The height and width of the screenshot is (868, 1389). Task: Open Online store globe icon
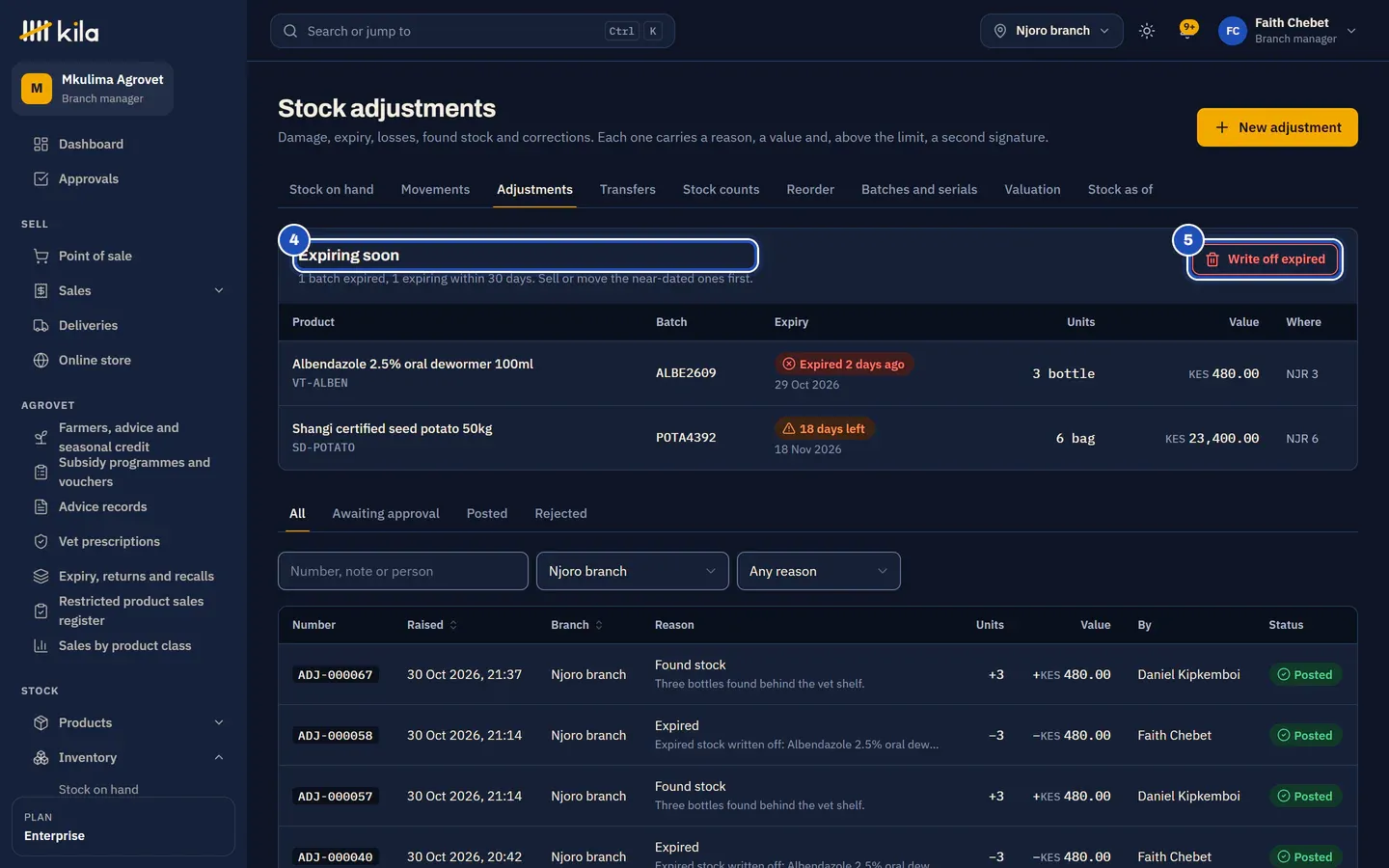coord(41,360)
